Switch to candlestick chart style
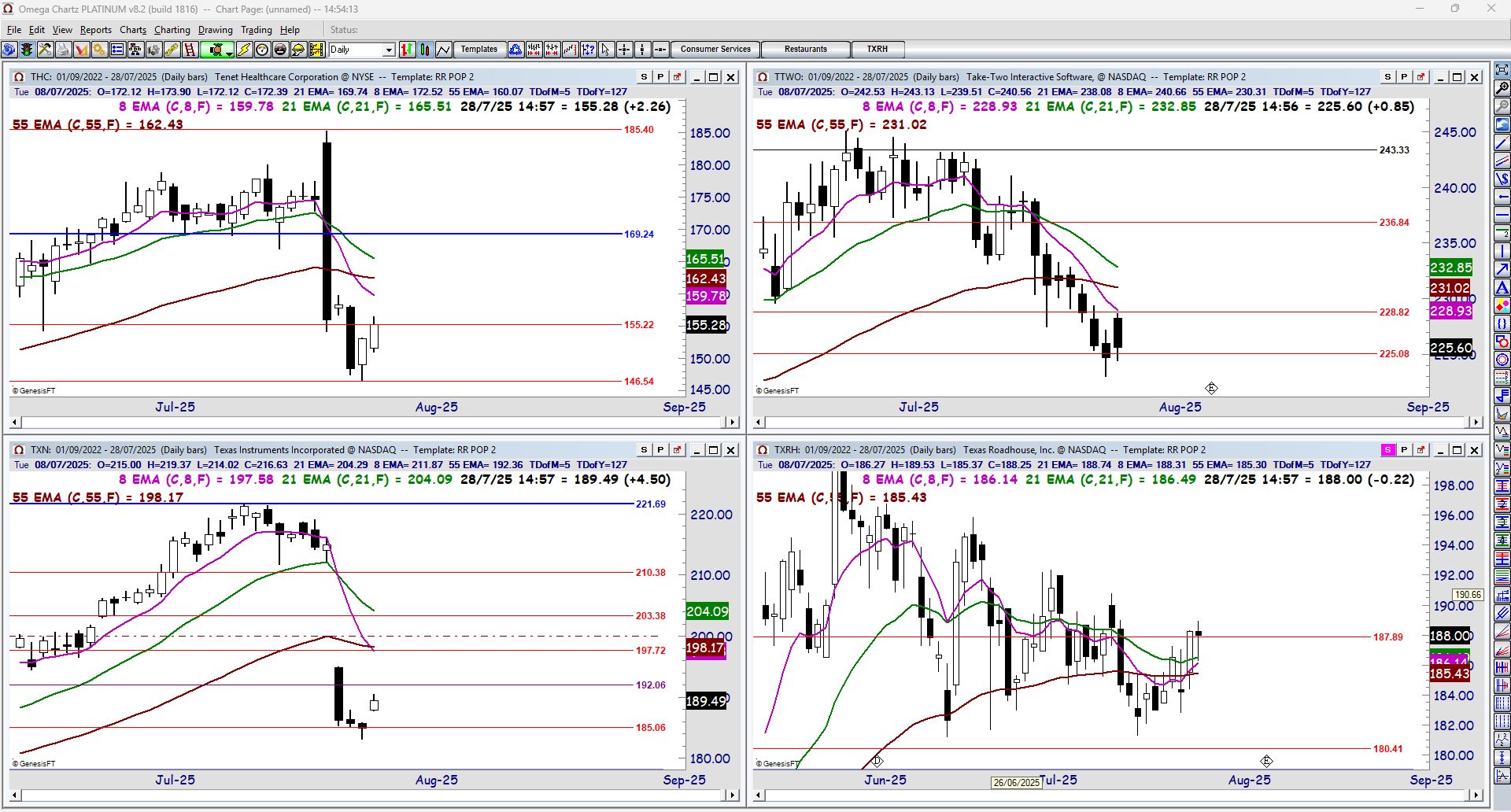The height and width of the screenshot is (812, 1511). coord(425,50)
